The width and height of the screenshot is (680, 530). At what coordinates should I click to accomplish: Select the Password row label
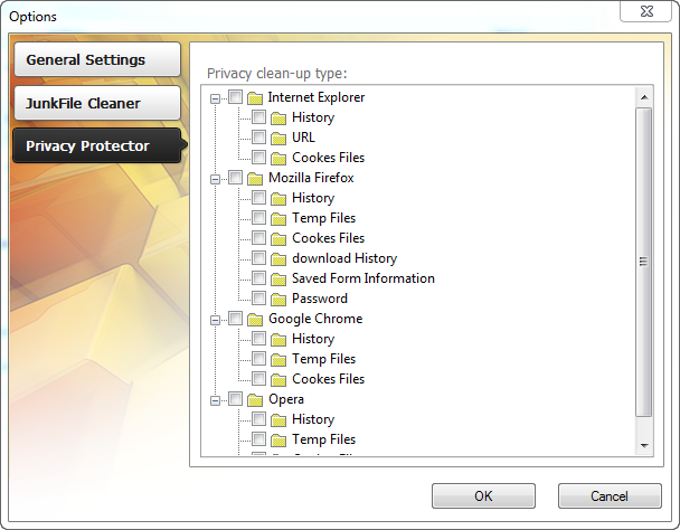click(x=320, y=298)
